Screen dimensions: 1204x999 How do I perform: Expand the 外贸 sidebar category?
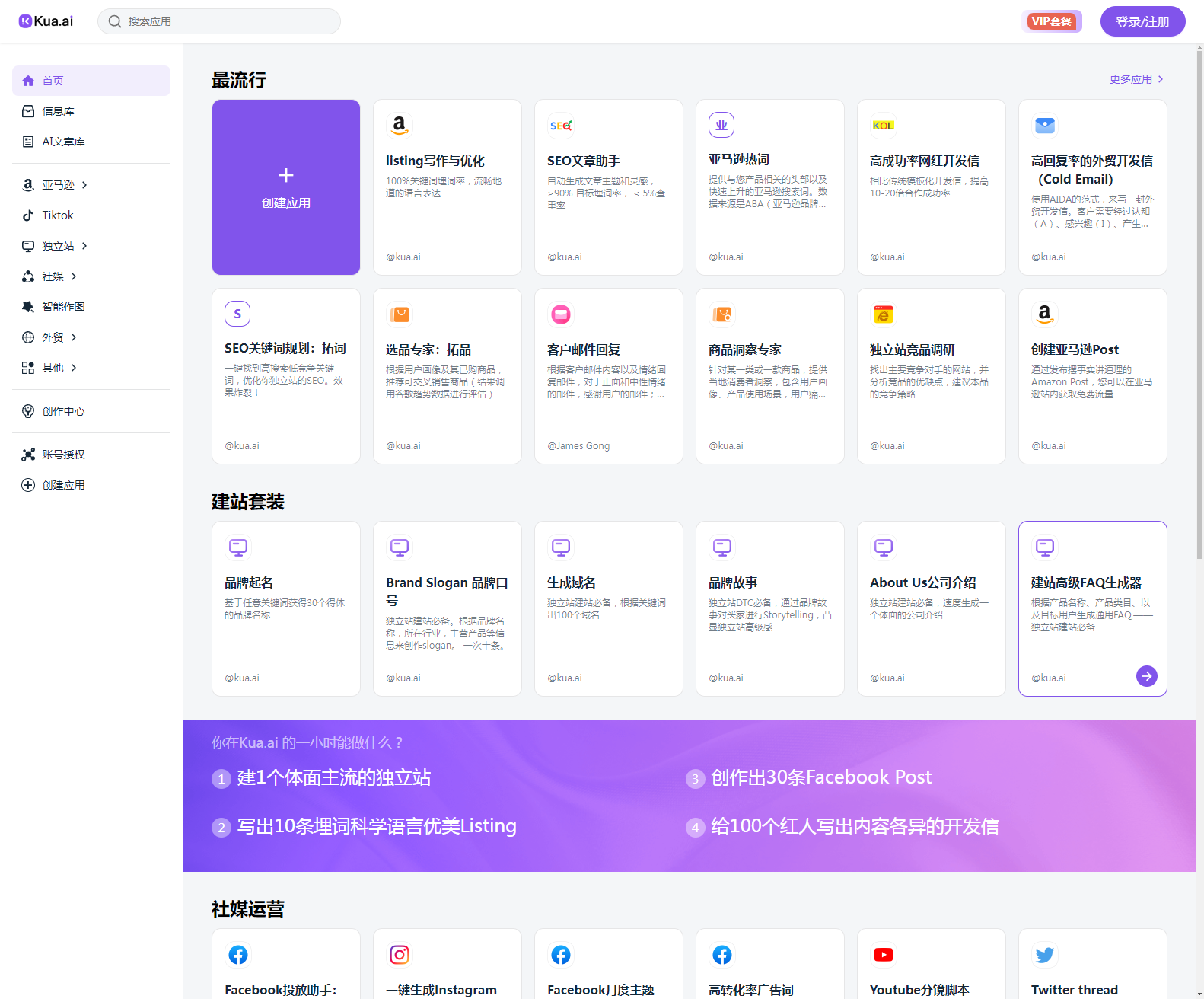click(x=74, y=337)
